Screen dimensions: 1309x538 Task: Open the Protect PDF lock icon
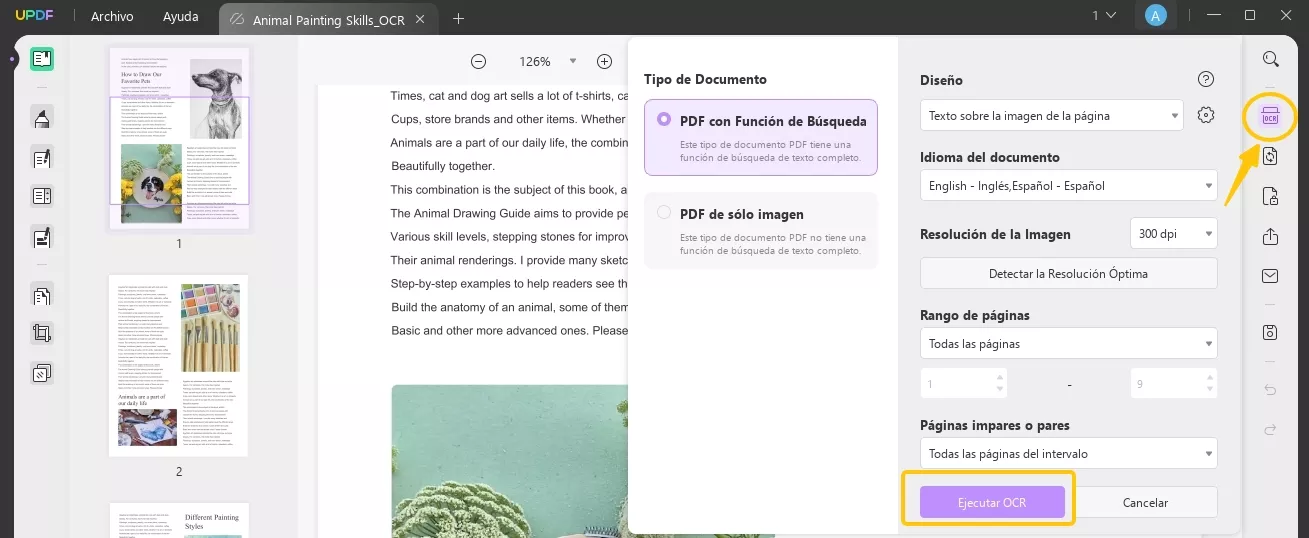[x=1270, y=196]
